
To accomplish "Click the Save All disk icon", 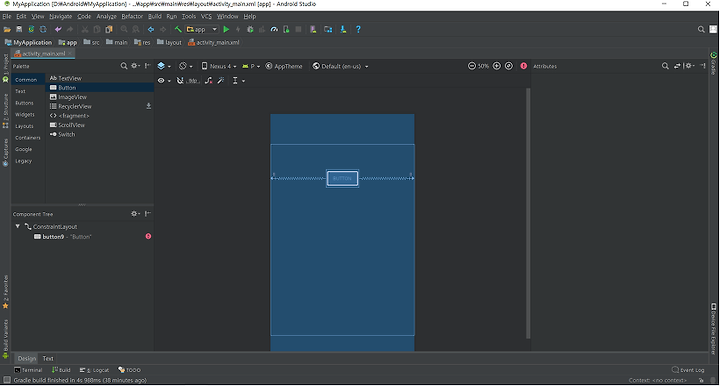I will [x=19, y=29].
